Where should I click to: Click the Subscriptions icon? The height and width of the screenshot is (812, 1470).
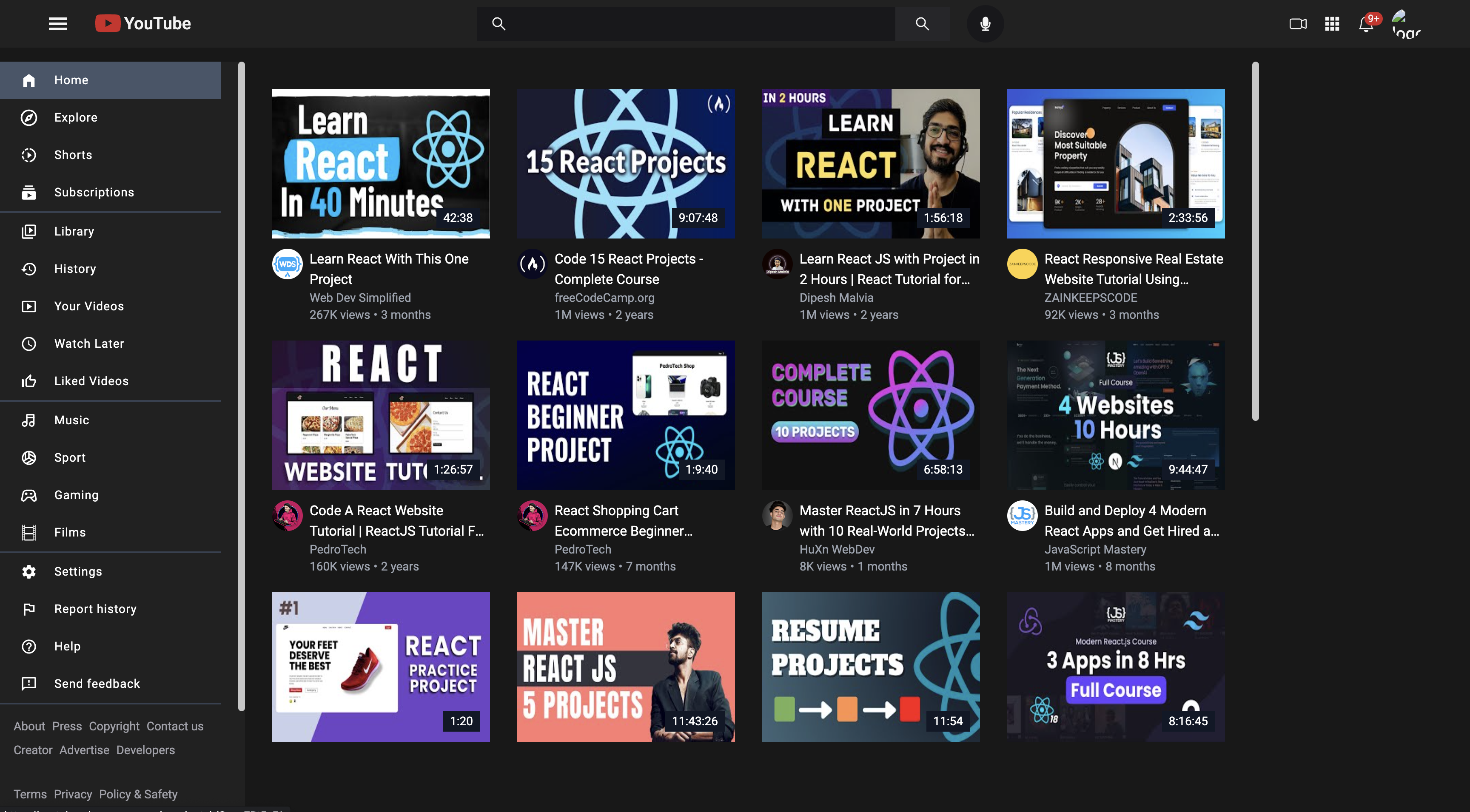(x=29, y=193)
